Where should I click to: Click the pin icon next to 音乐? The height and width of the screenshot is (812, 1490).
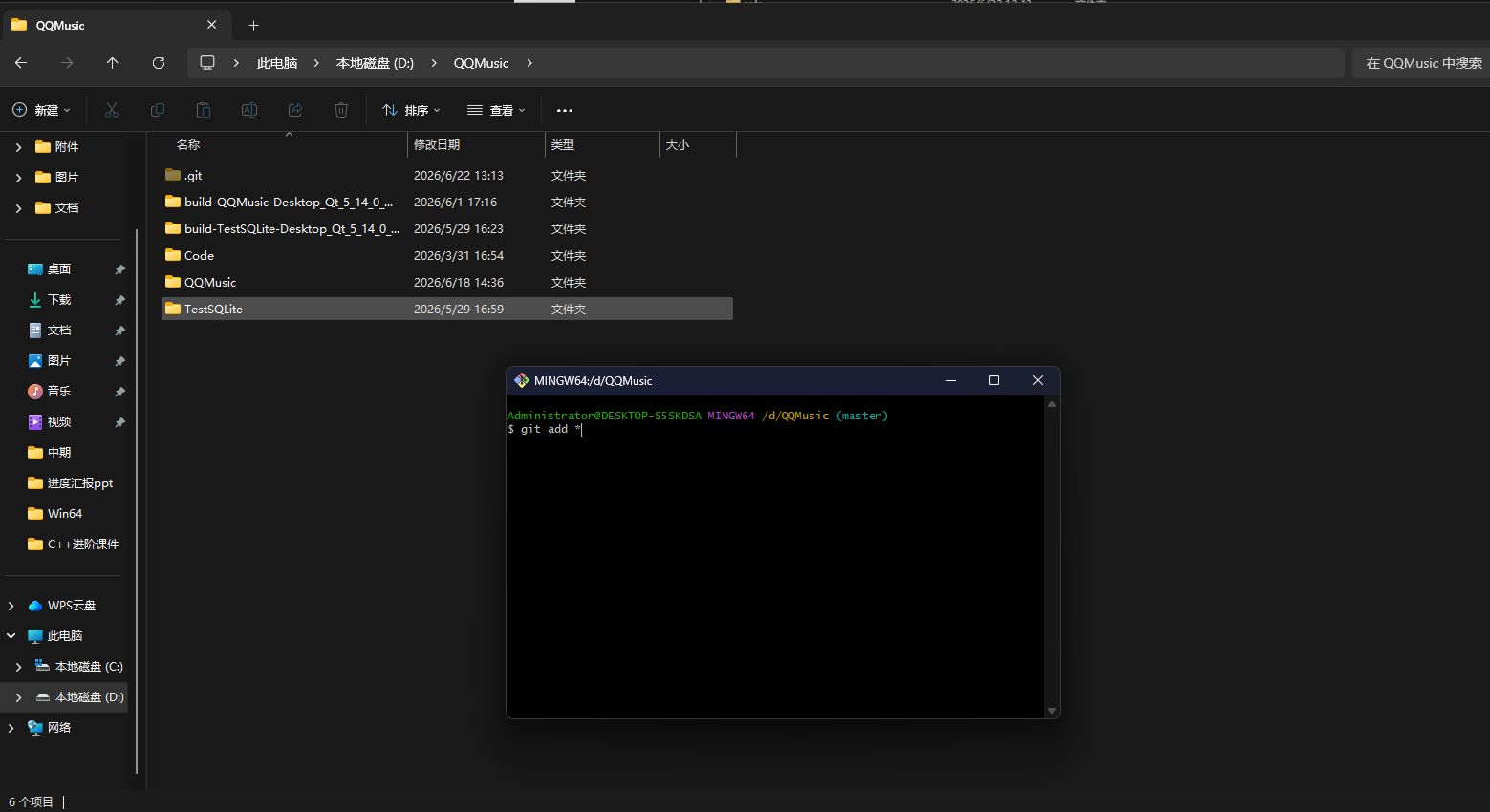[x=119, y=392]
